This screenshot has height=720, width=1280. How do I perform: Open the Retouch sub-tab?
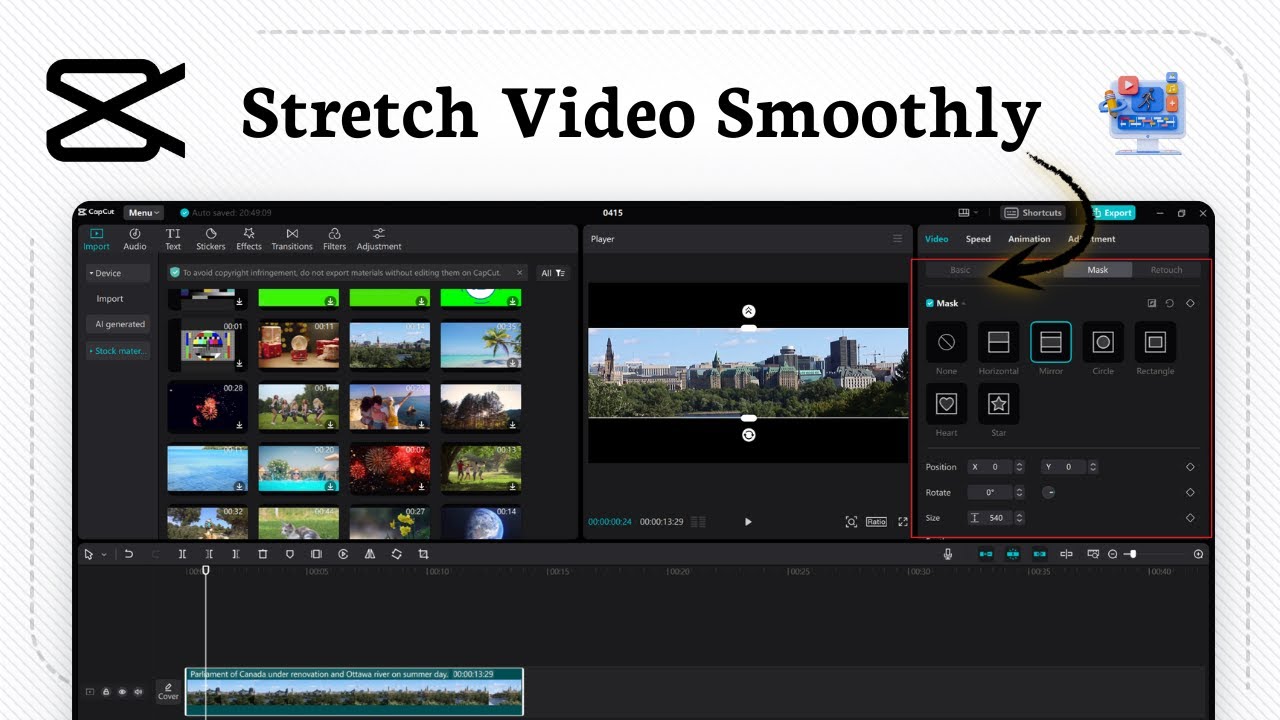(1166, 270)
